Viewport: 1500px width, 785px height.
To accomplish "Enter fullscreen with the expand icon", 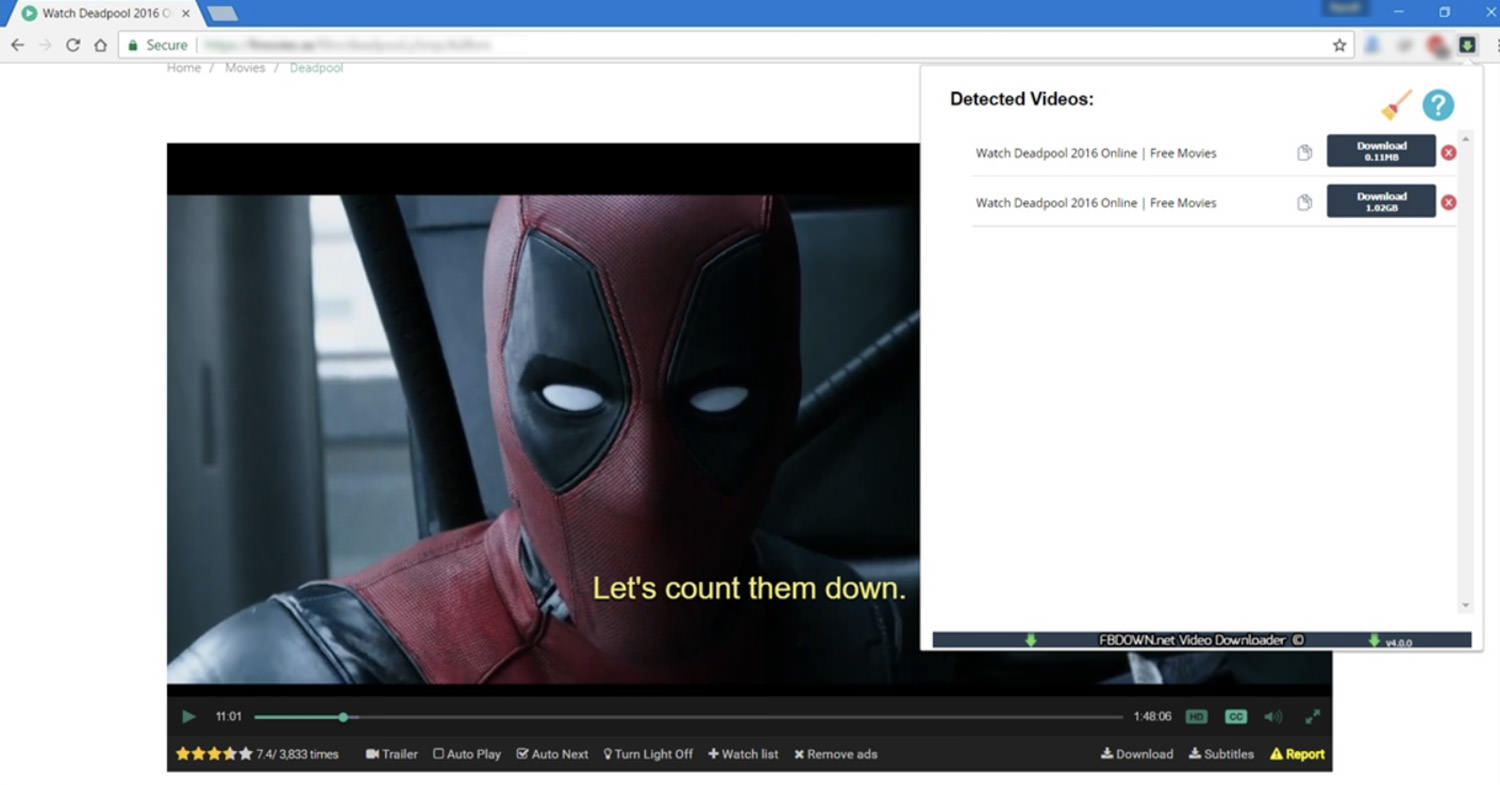I will tap(1313, 716).
